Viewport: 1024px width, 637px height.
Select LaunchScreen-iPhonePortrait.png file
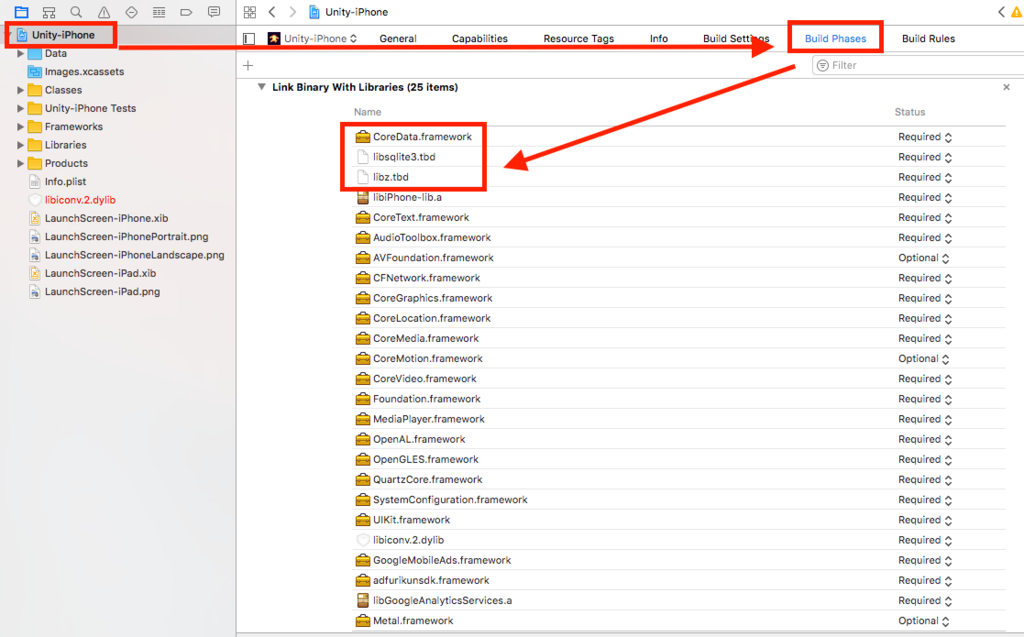(126, 237)
